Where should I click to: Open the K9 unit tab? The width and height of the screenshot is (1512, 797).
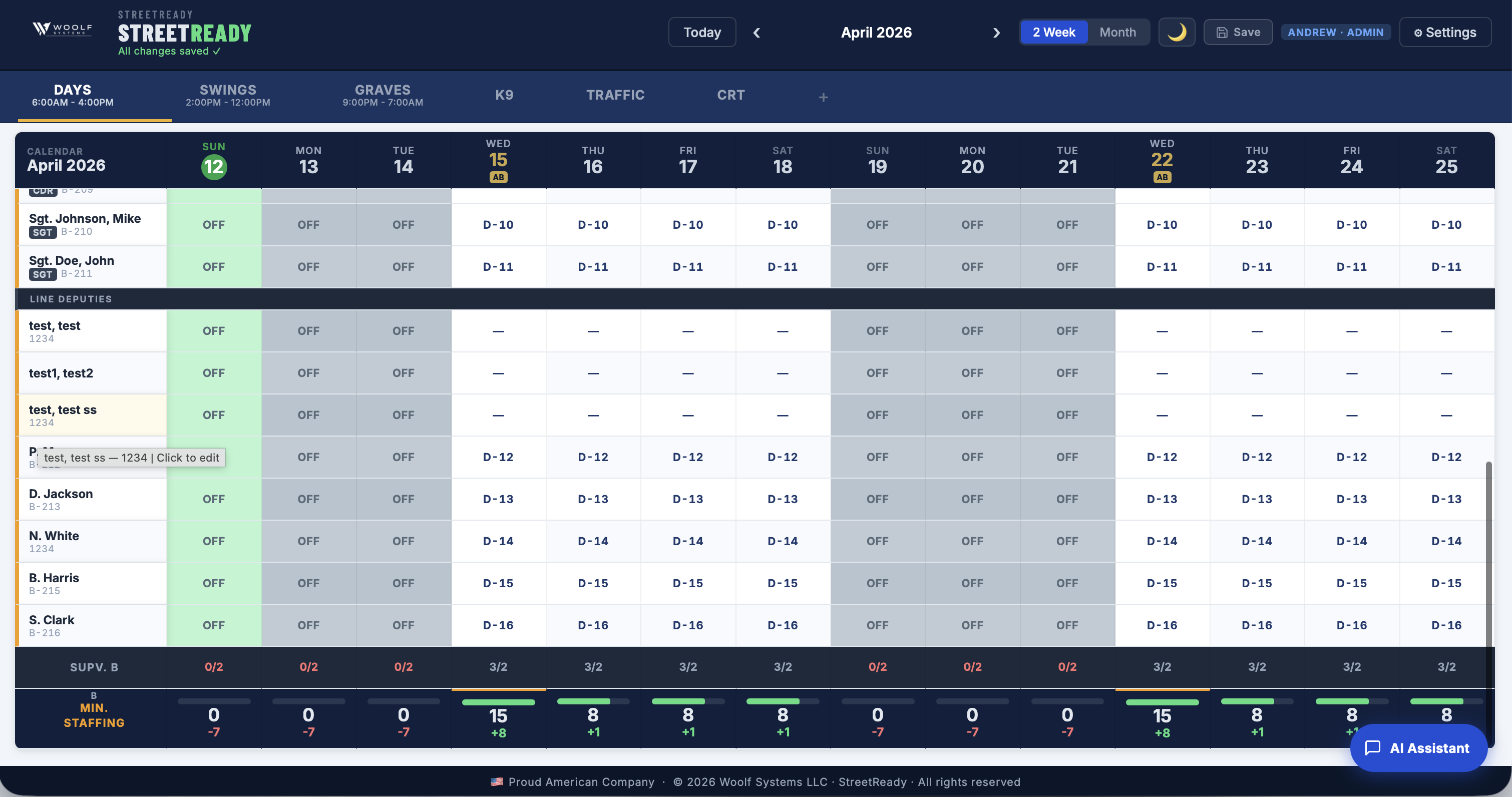504,95
